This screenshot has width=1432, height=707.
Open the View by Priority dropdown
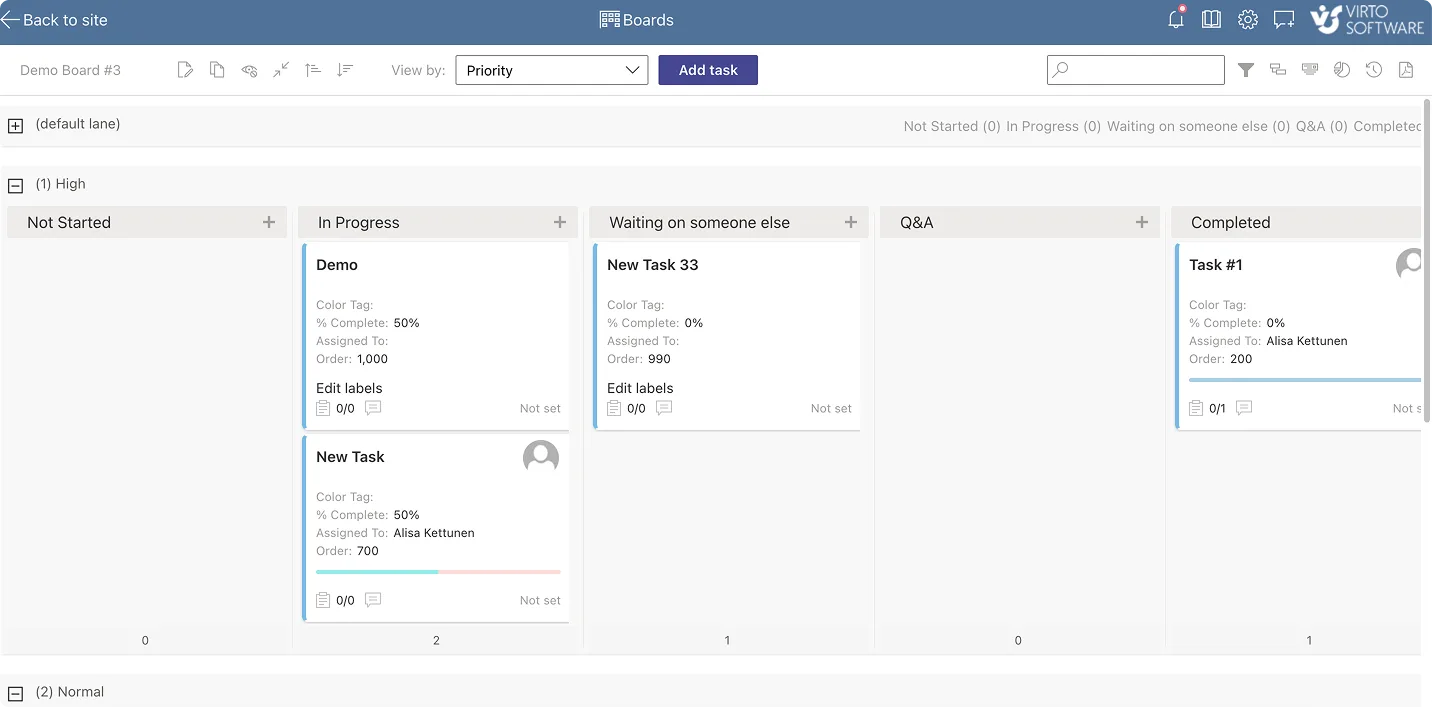pyautogui.click(x=552, y=70)
